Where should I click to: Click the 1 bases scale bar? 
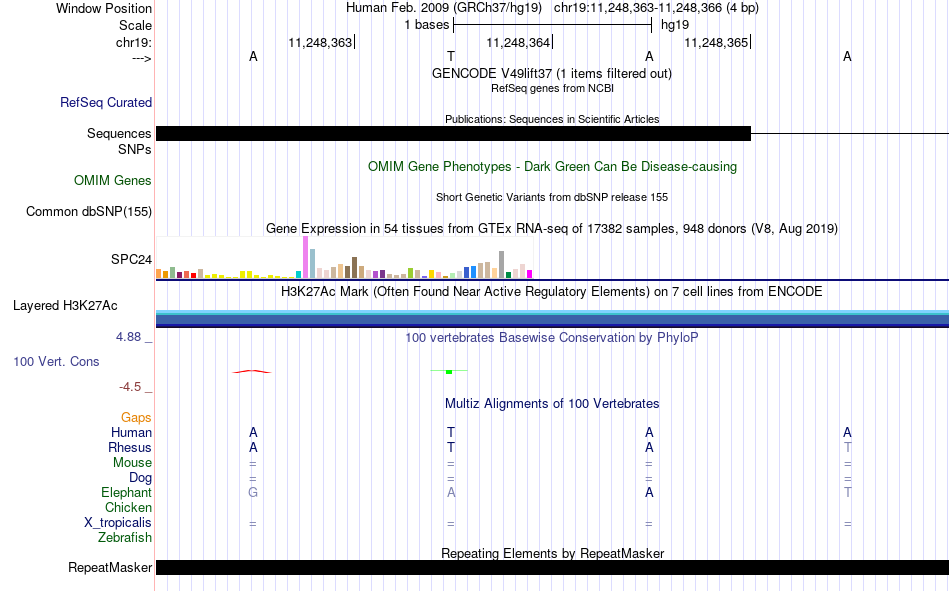[552, 25]
